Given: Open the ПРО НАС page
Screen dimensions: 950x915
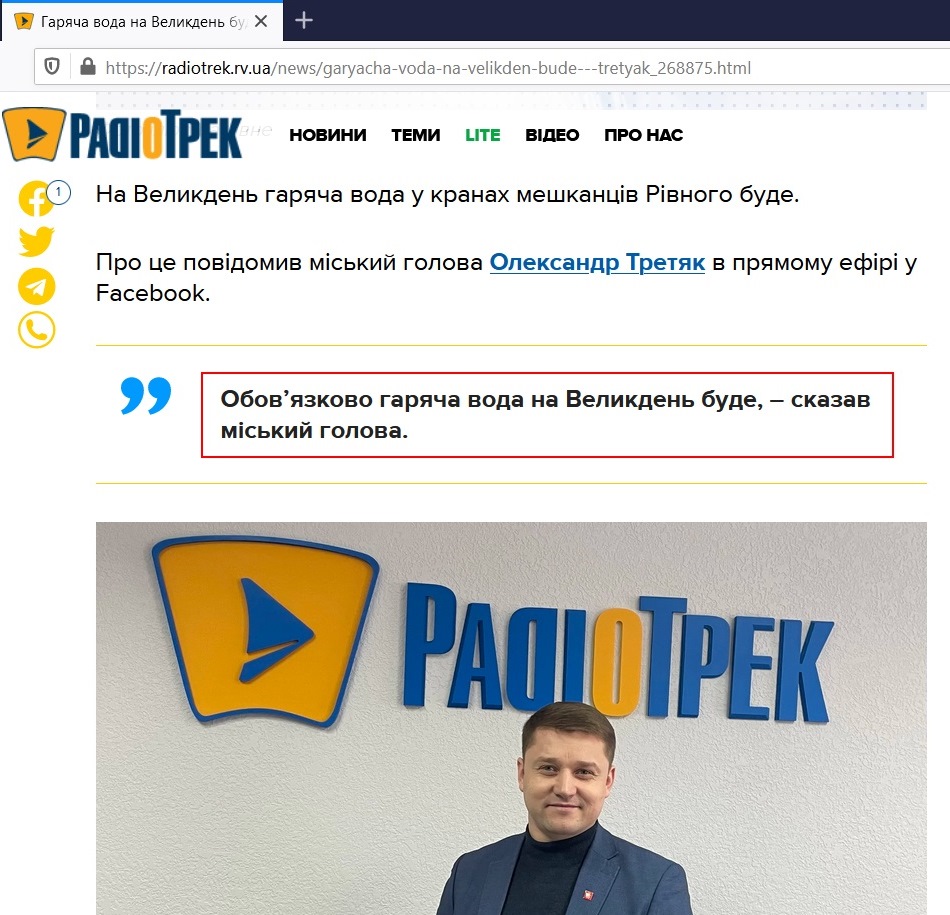Looking at the screenshot, I should pyautogui.click(x=643, y=135).
